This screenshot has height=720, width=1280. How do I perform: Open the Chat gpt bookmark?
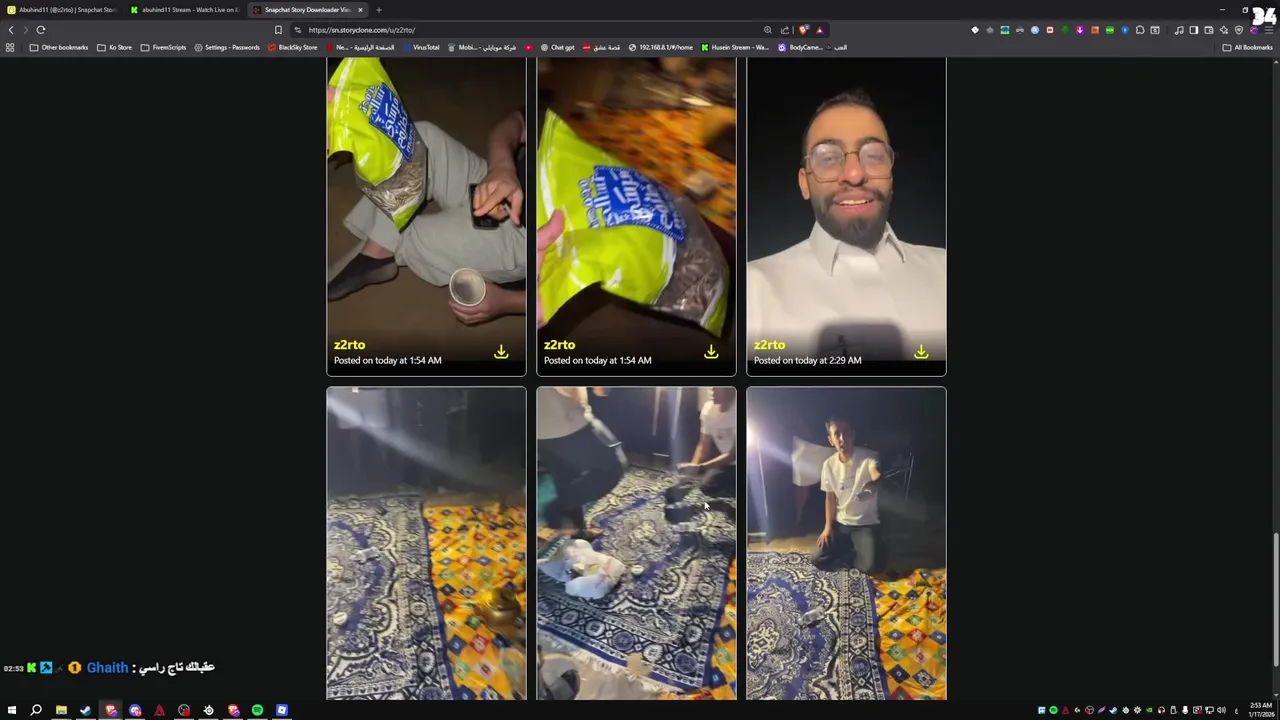pos(557,47)
